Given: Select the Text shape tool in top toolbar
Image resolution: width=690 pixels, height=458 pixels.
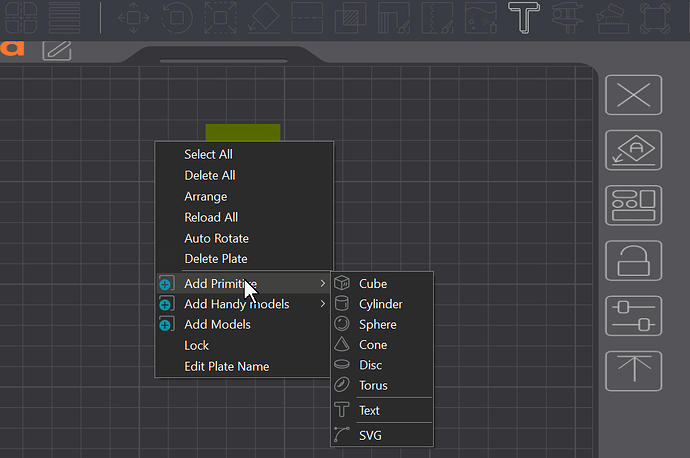Looking at the screenshot, I should (x=524, y=18).
